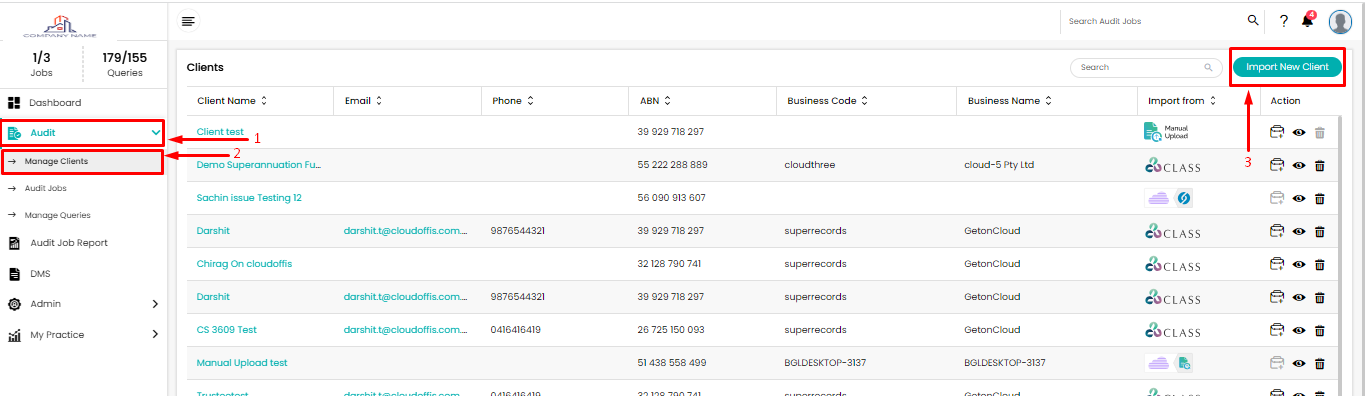Click the user profile avatar

click(1340, 21)
